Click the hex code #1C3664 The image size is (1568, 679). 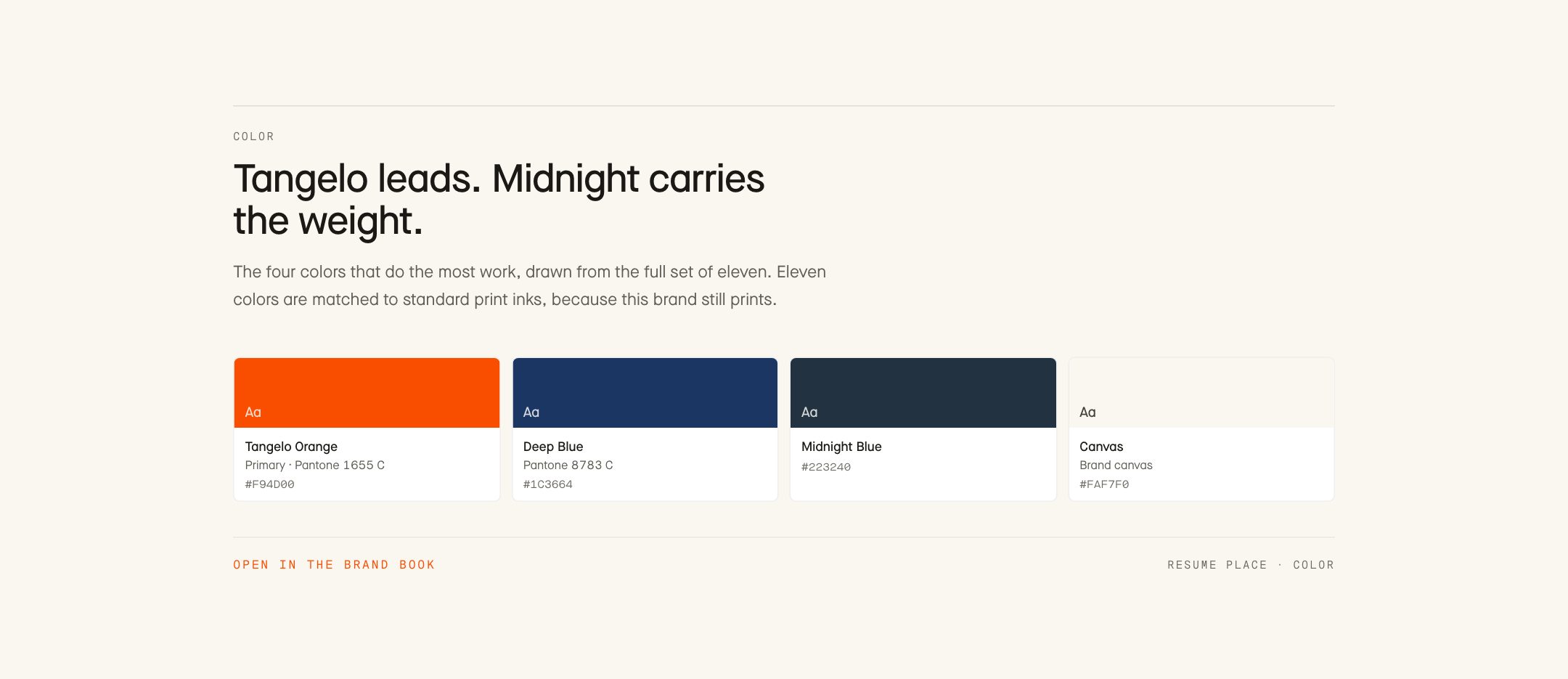click(x=548, y=484)
